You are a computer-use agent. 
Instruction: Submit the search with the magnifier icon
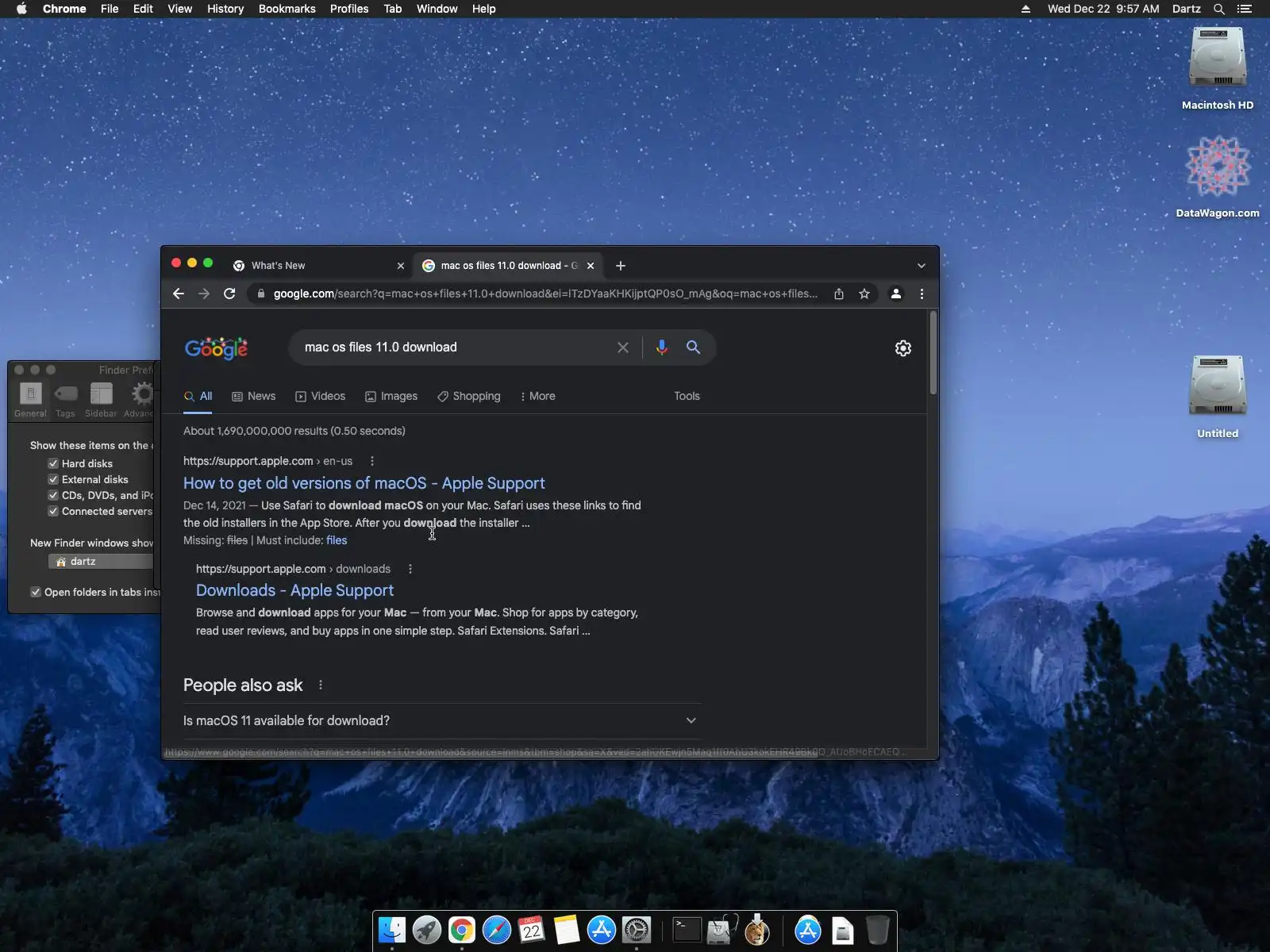pyautogui.click(x=694, y=347)
